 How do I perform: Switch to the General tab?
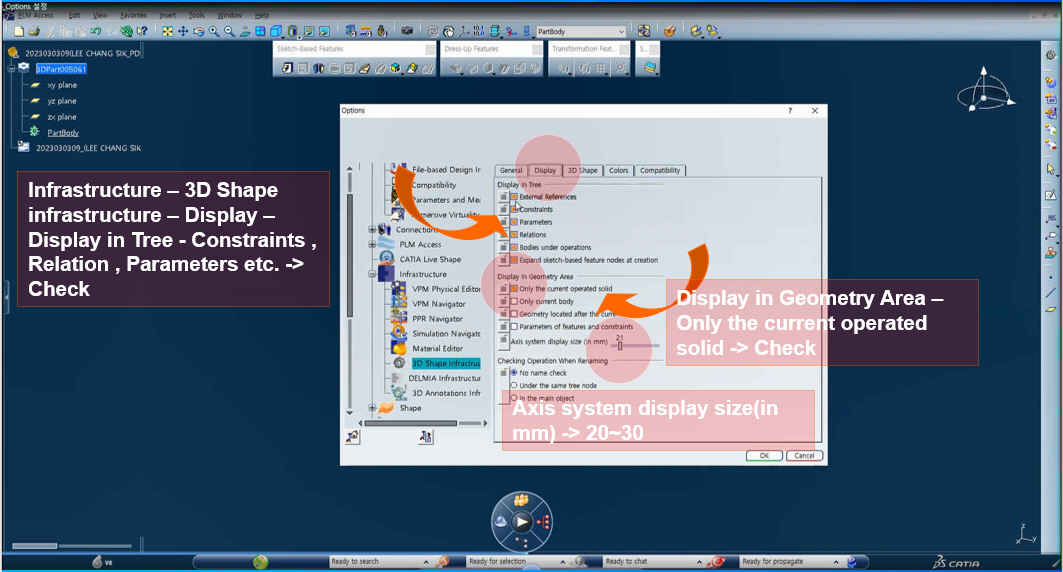click(x=511, y=170)
